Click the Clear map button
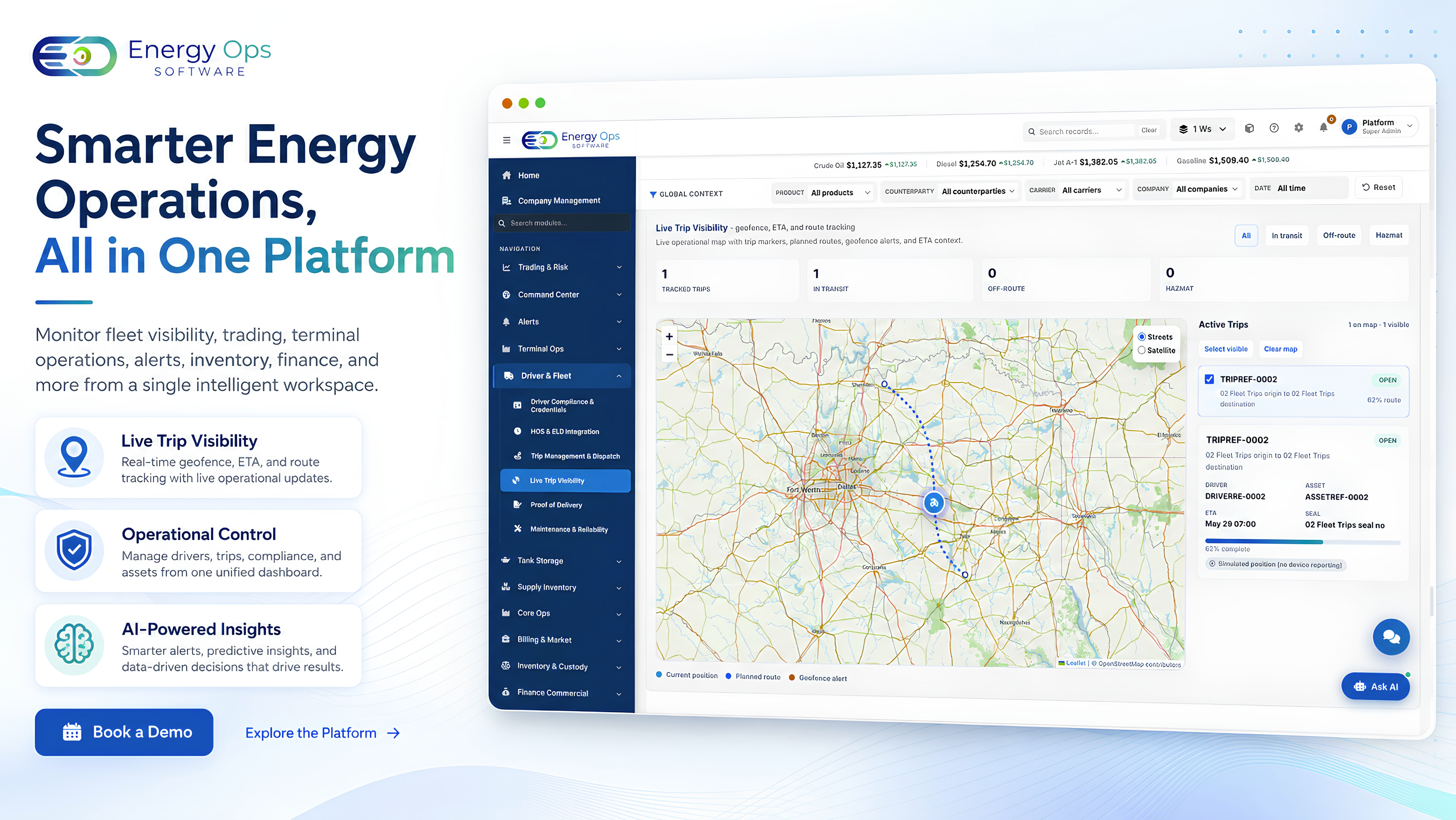The image size is (1456, 820). (1280, 349)
